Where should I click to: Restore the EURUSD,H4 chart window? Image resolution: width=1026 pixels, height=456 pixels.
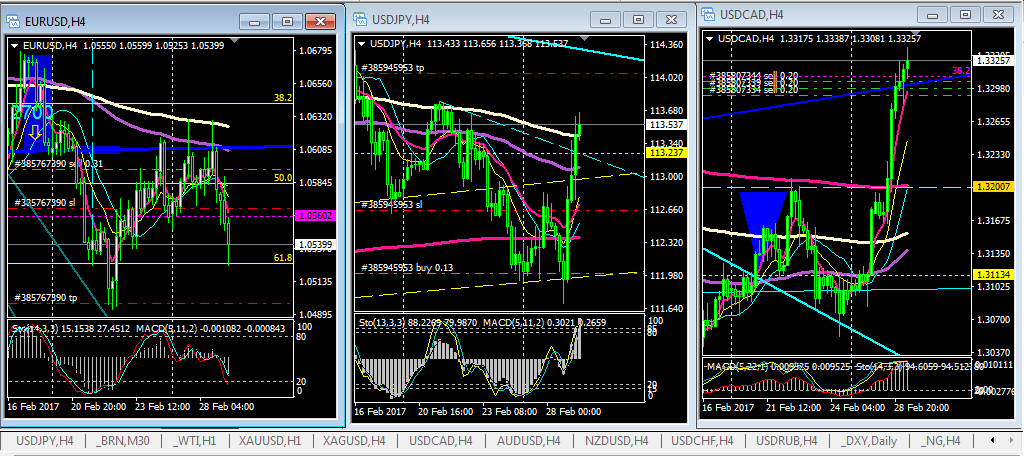pos(287,22)
